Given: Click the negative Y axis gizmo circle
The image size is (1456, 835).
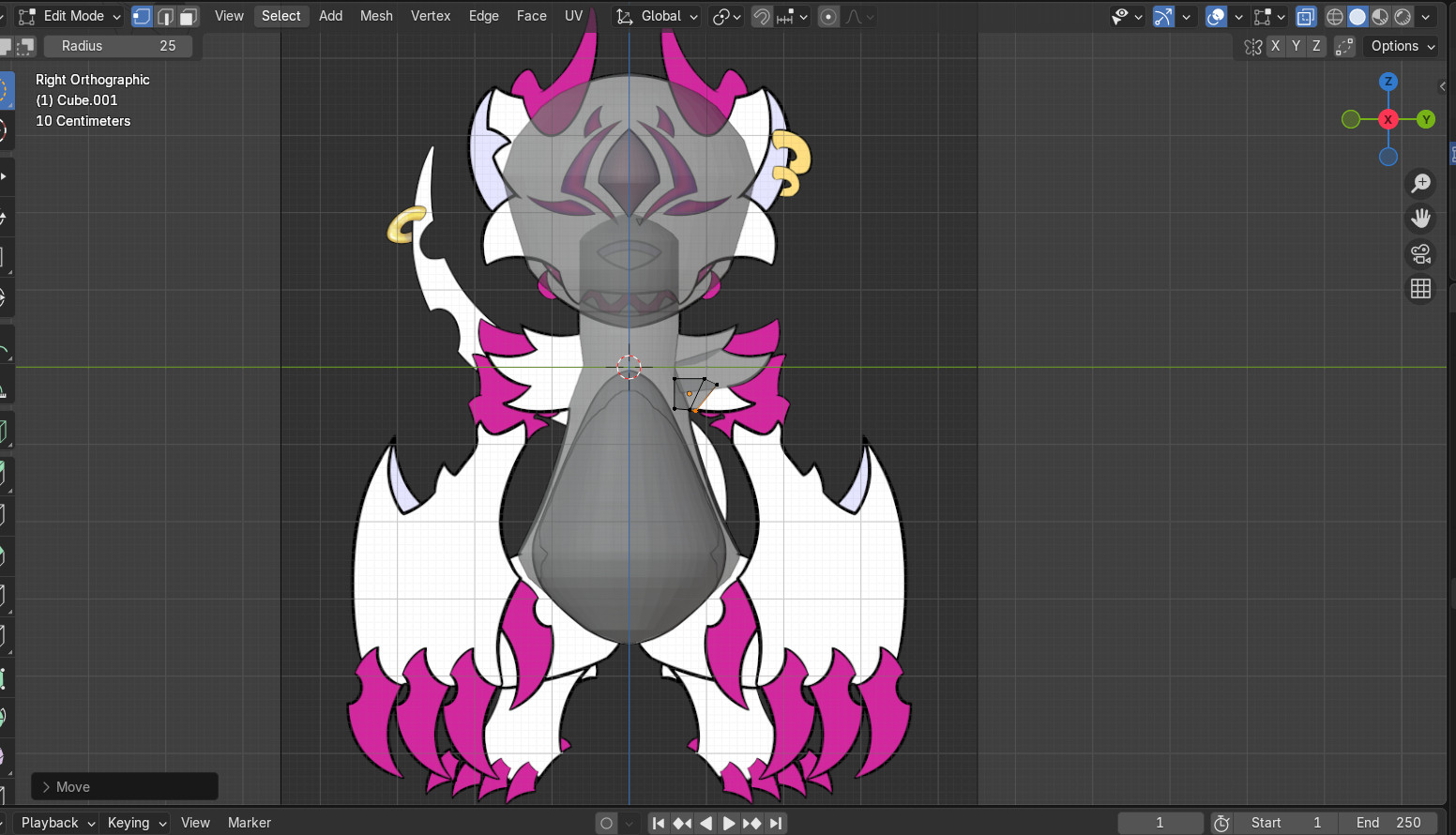Looking at the screenshot, I should [1351, 119].
